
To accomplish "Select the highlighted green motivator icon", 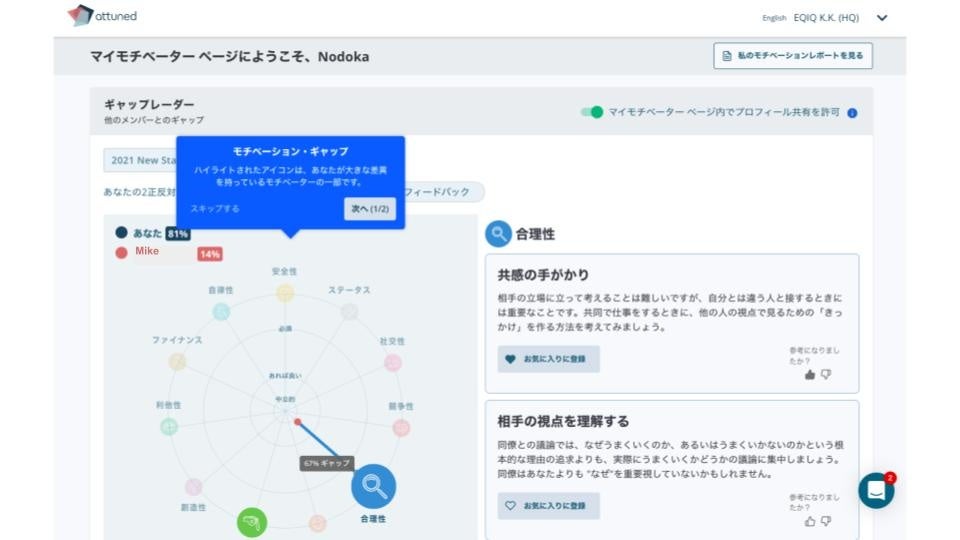I will tap(252, 522).
